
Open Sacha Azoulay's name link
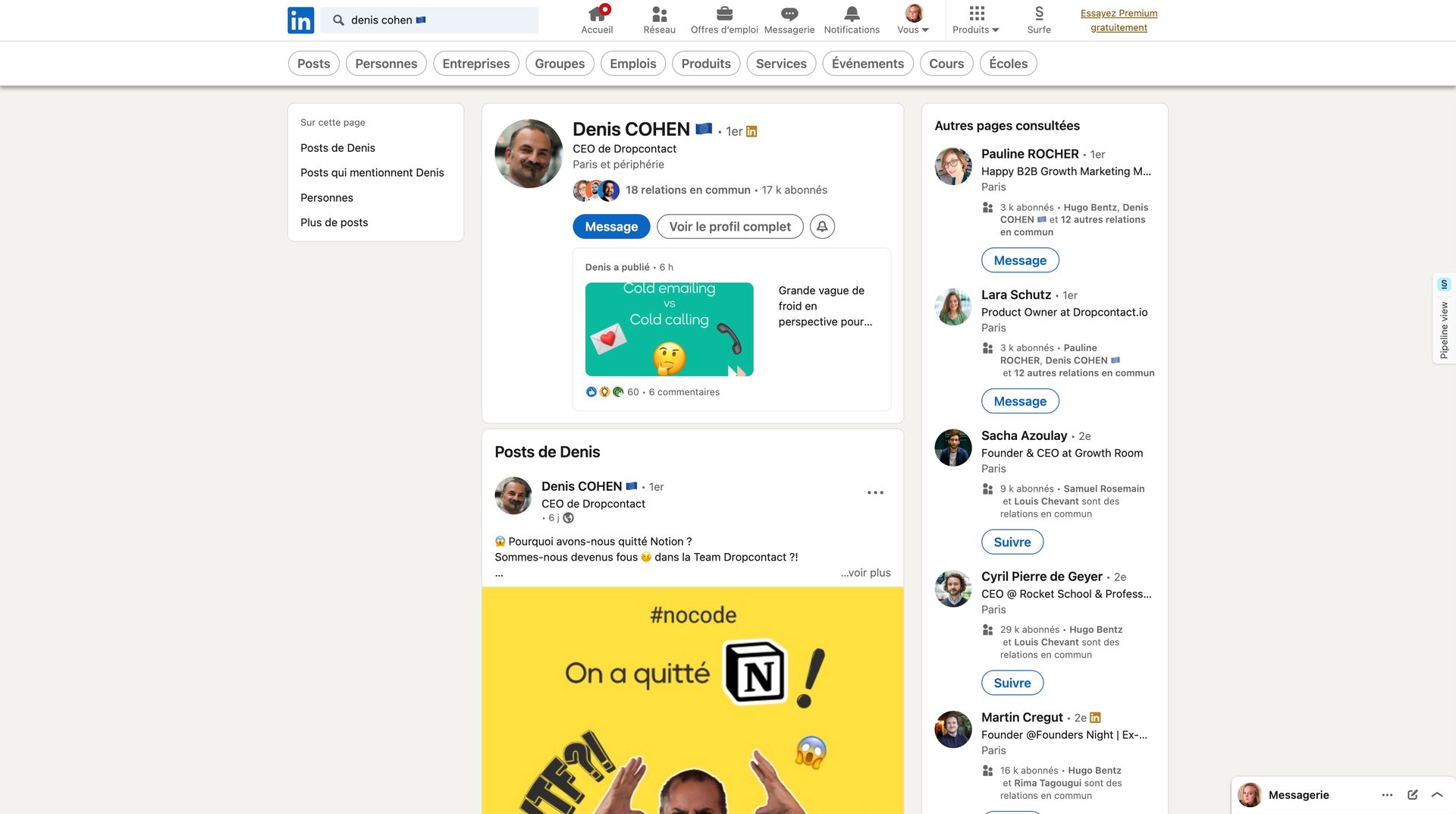(1024, 435)
